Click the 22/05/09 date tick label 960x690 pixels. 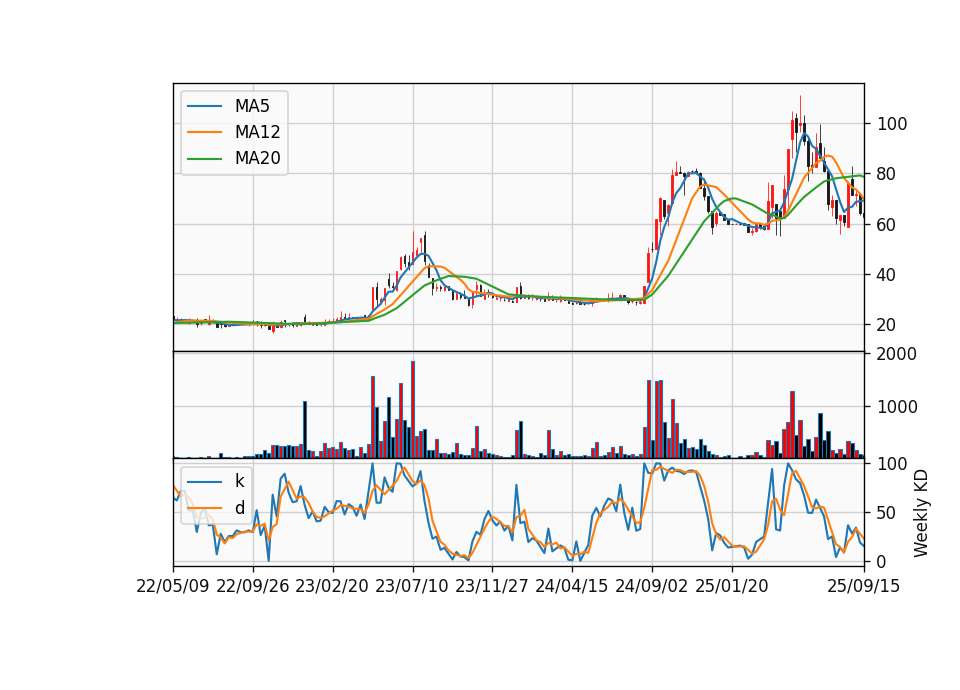(x=173, y=586)
